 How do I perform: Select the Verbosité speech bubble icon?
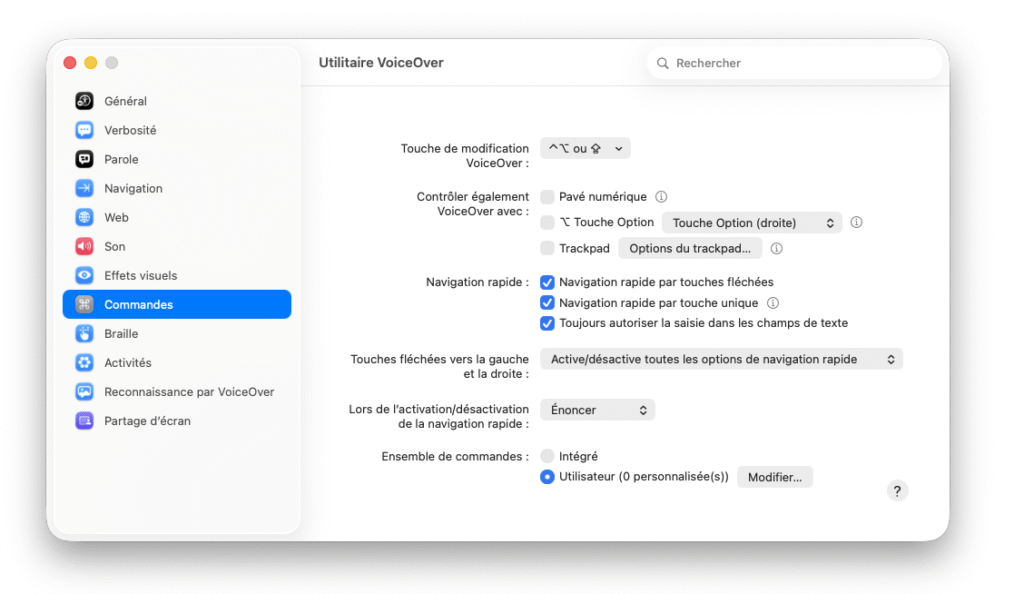click(x=84, y=130)
